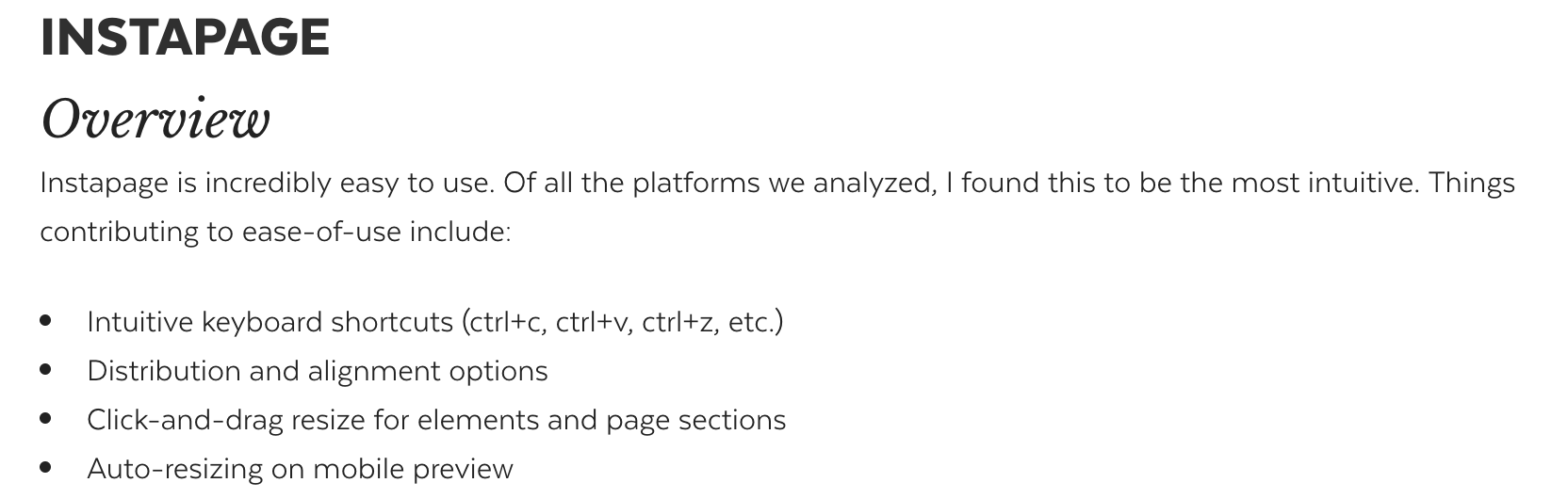The image size is (1568, 499).
Task: Click the bullet dot before "Auto-resizing"
Action: 46,468
